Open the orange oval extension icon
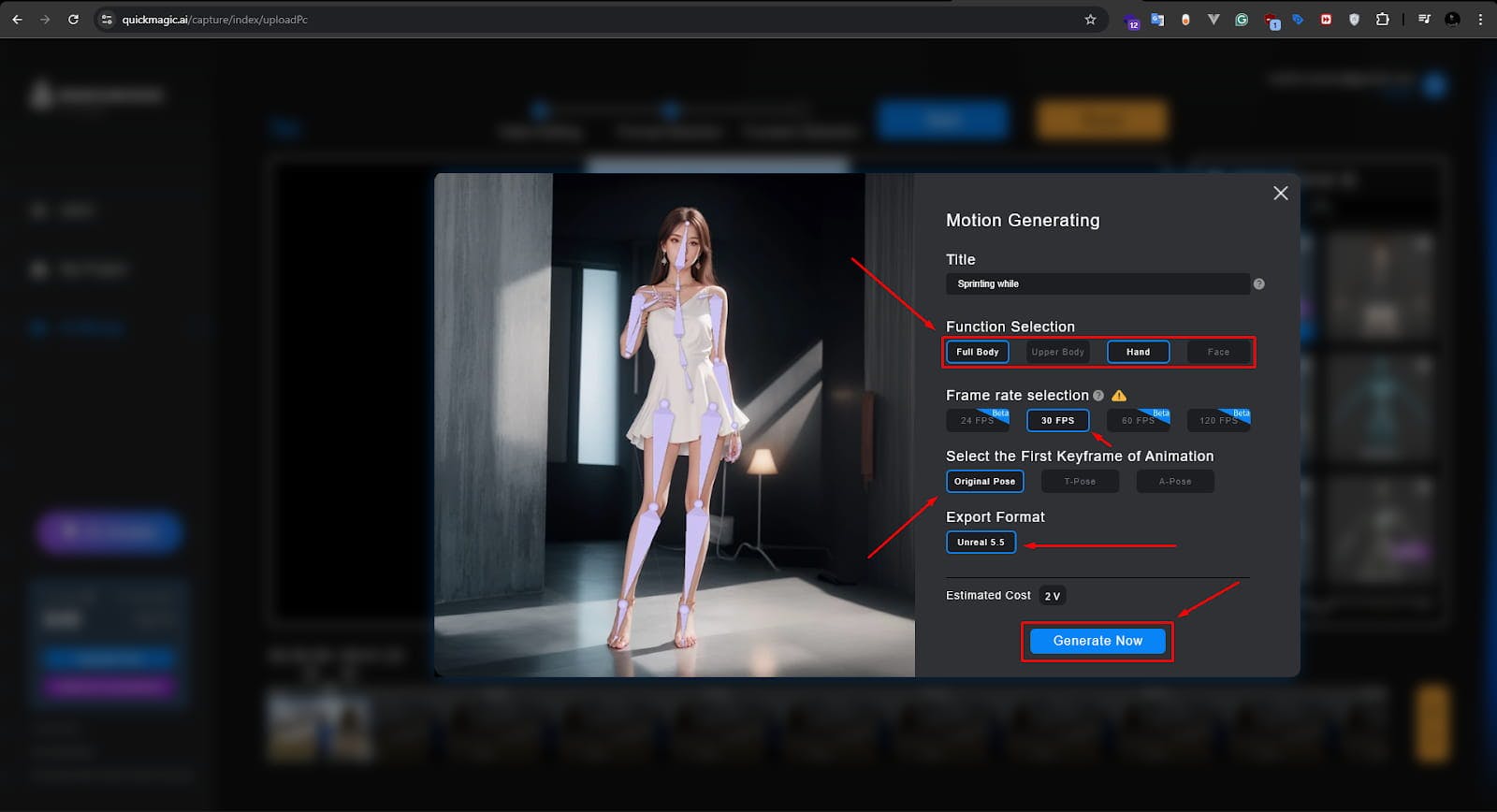This screenshot has height=812, width=1497. tap(1185, 19)
